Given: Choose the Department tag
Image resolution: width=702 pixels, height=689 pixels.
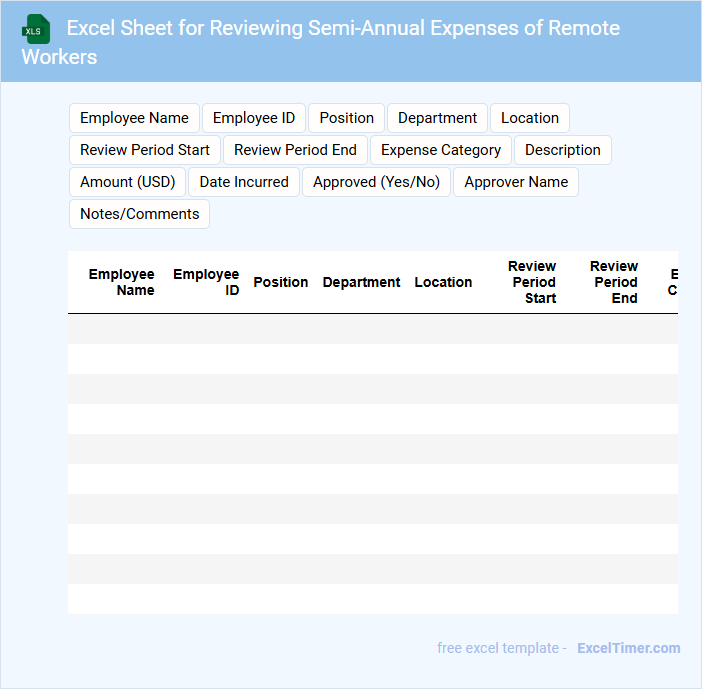Looking at the screenshot, I should [437, 118].
